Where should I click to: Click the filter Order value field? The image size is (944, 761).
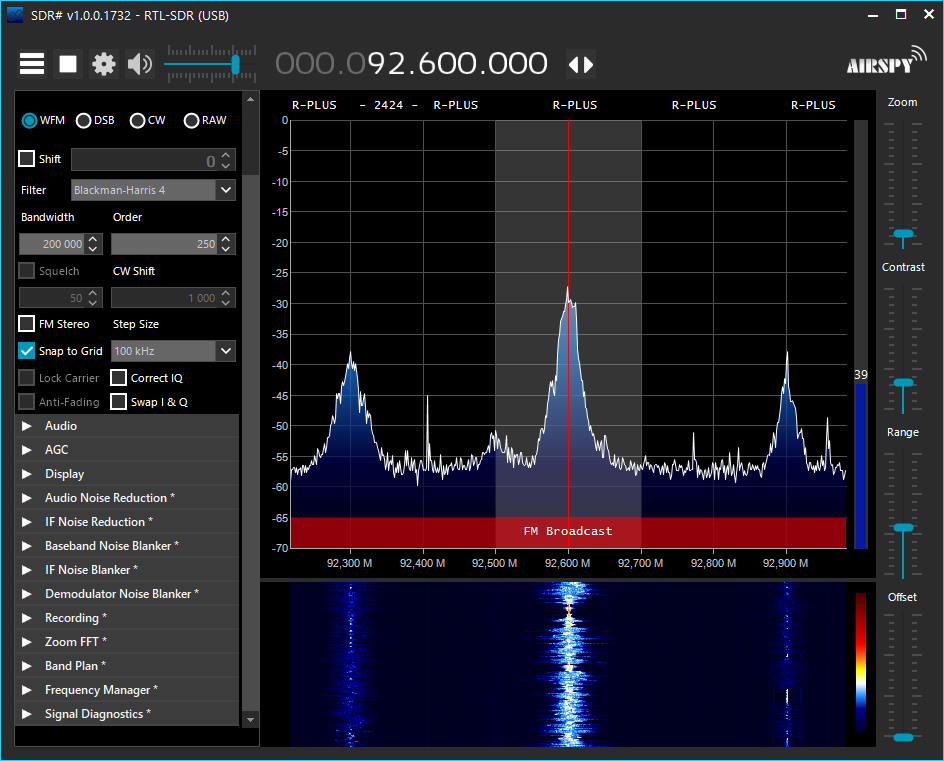pyautogui.click(x=164, y=244)
